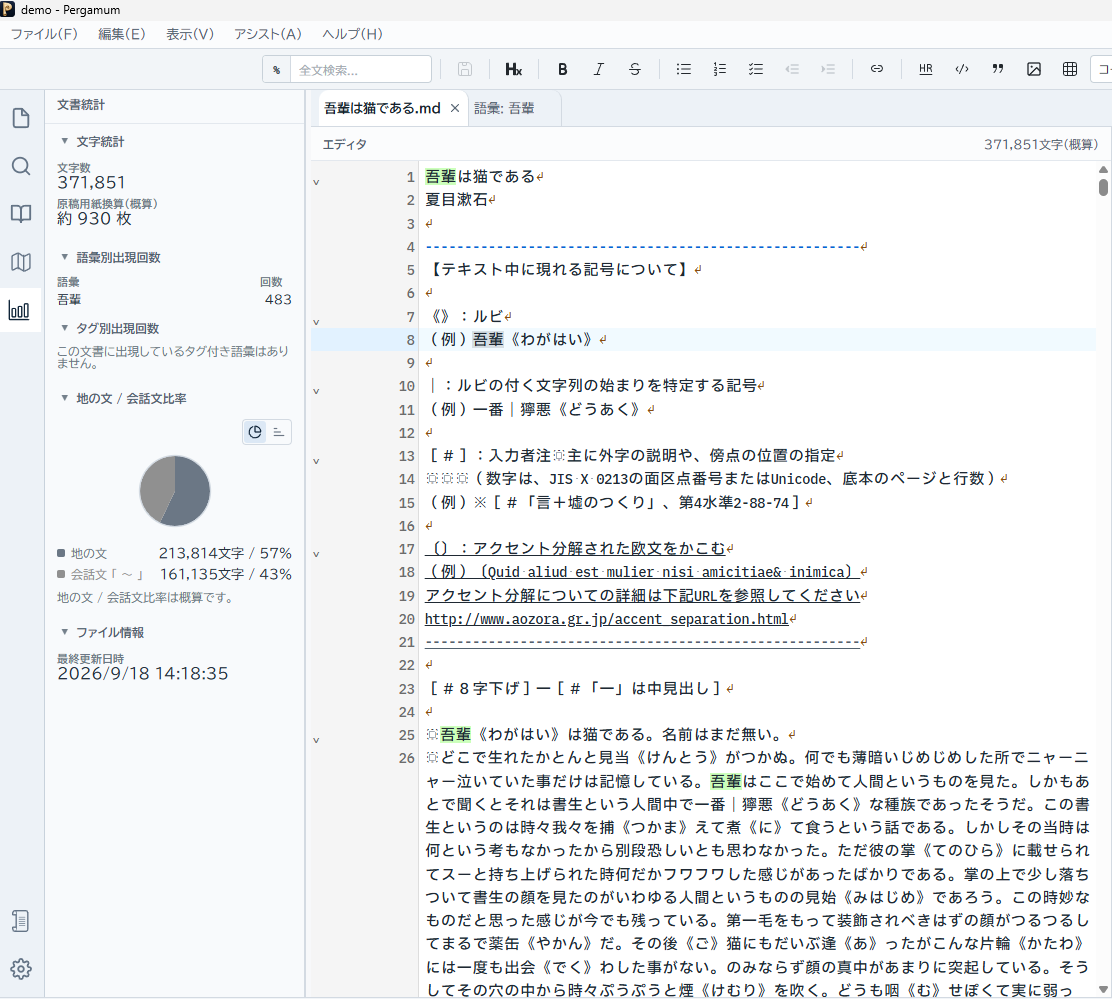The image size is (1112, 999).
Task: Click the 会話文「～」 legend entry
Action: click(174, 574)
